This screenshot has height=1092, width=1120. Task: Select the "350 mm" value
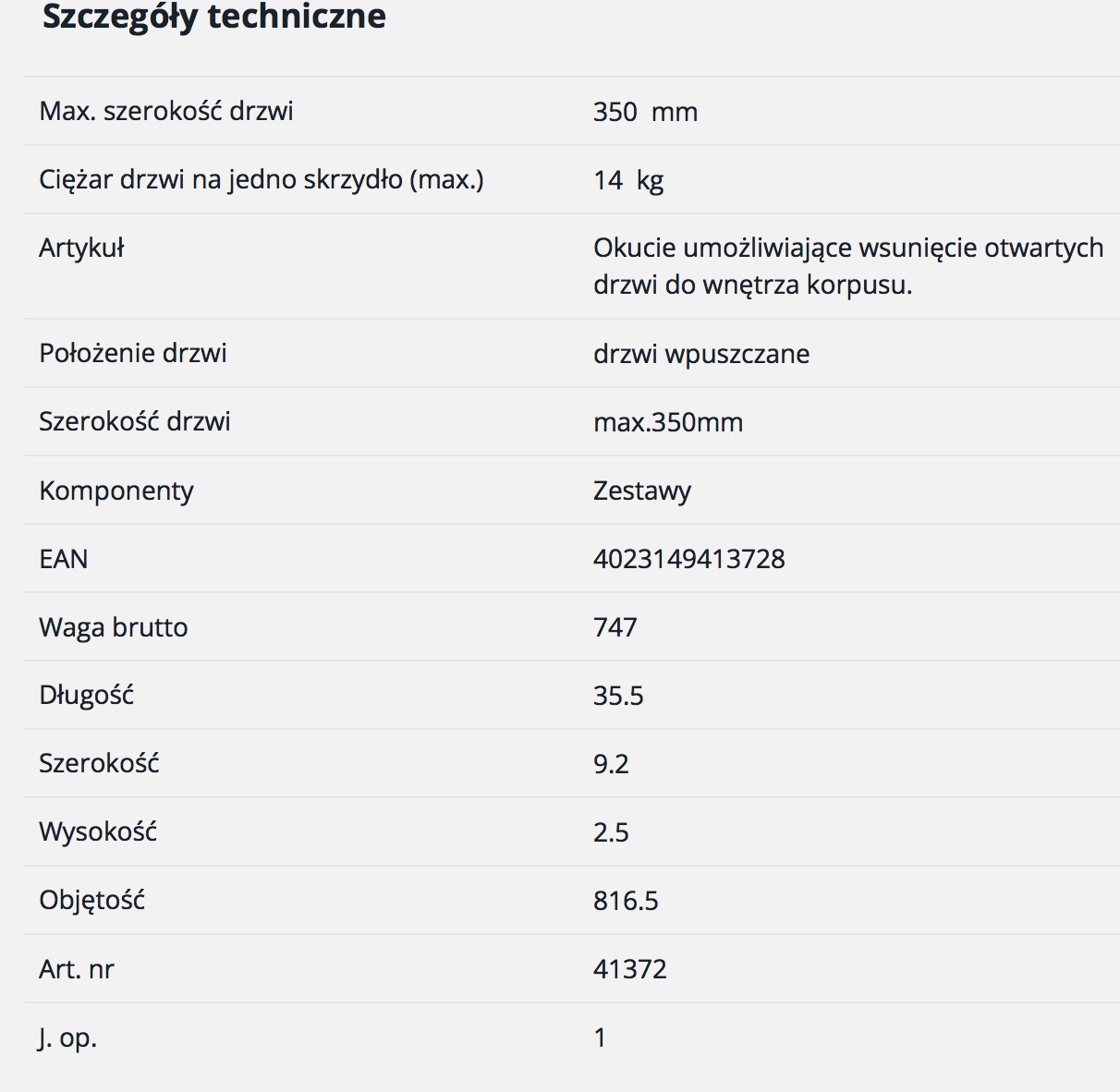[x=645, y=112]
